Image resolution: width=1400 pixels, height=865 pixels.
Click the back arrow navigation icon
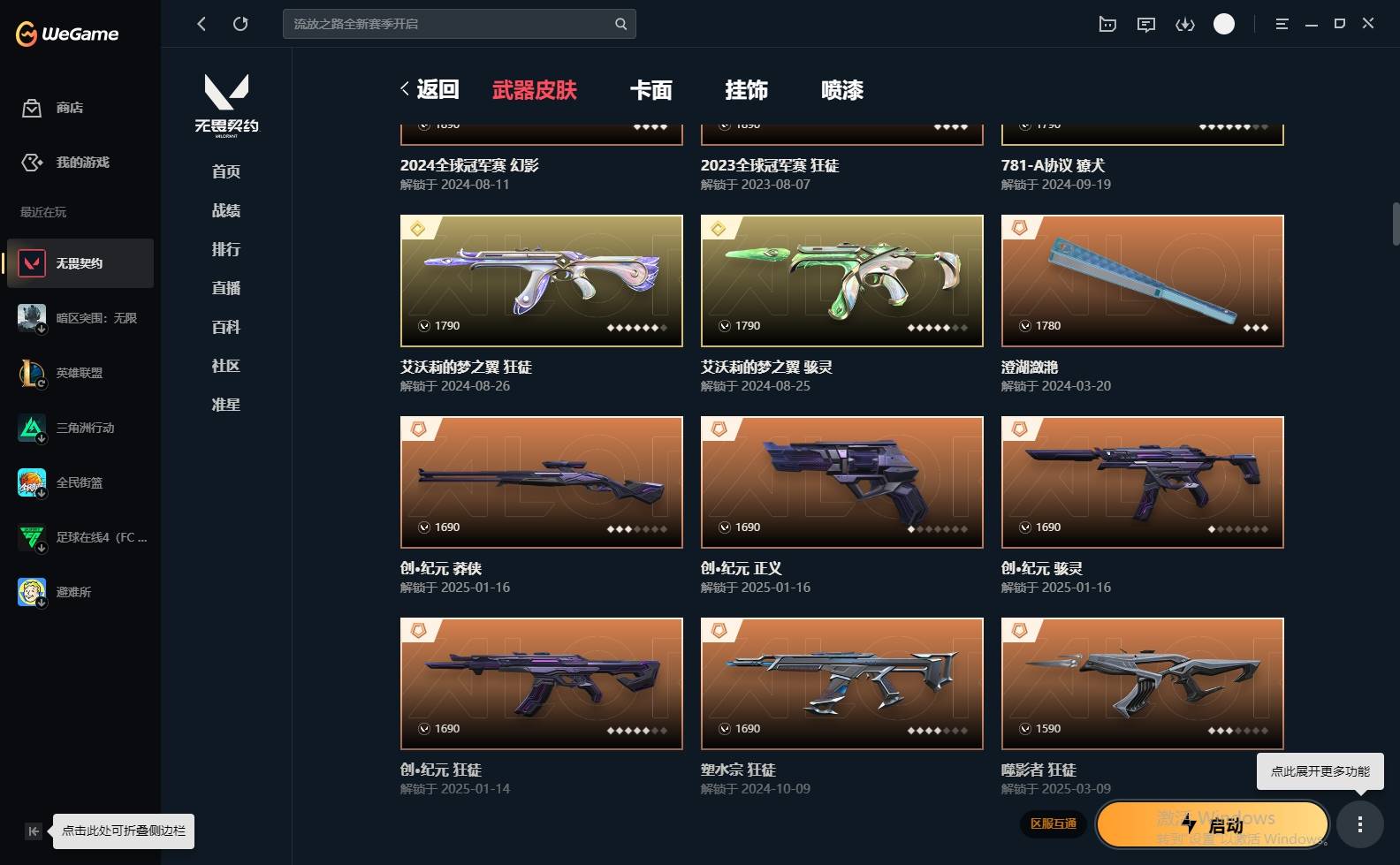coord(202,24)
